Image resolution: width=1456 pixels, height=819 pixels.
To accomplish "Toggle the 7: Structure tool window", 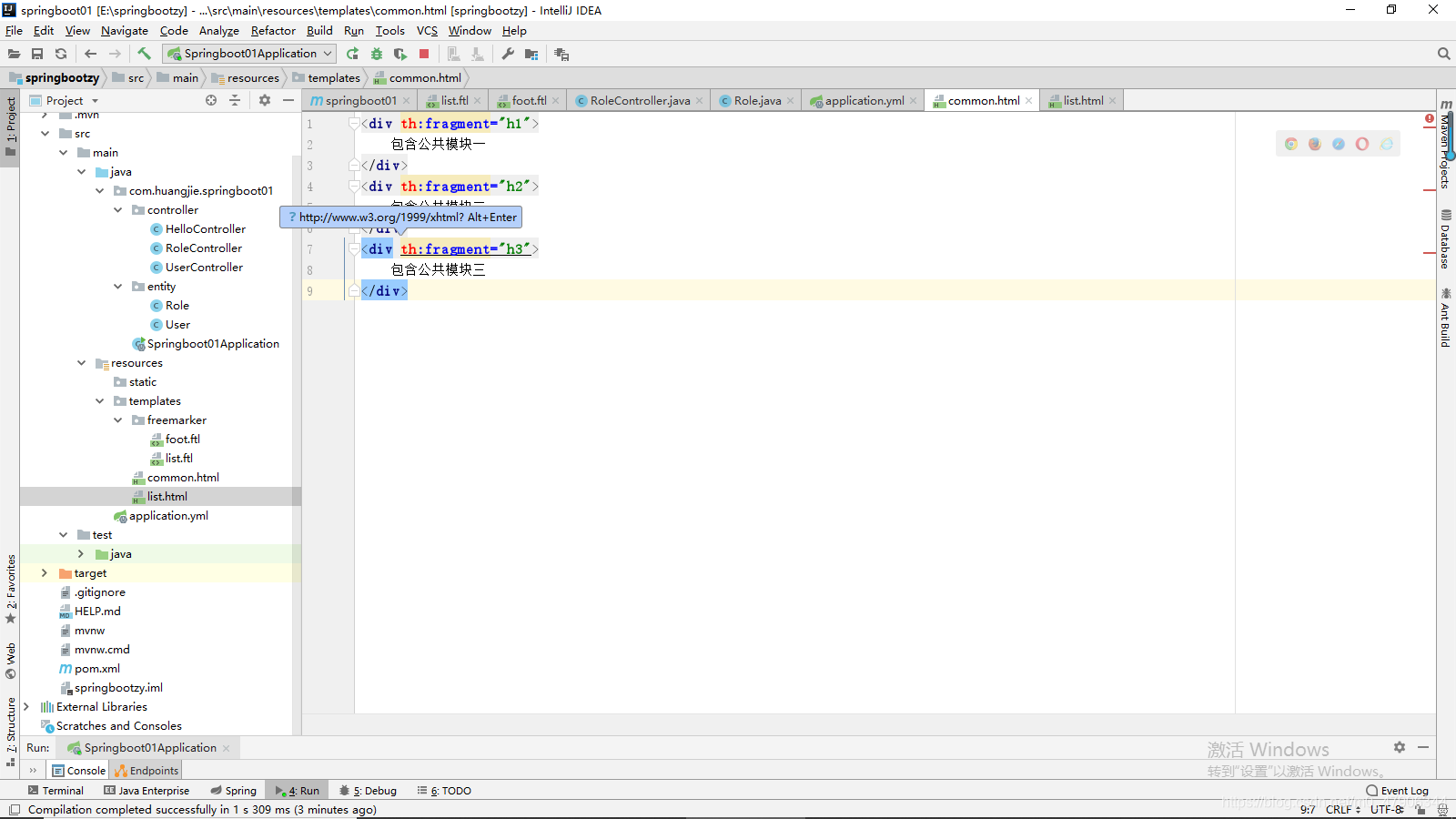I will 11,733.
